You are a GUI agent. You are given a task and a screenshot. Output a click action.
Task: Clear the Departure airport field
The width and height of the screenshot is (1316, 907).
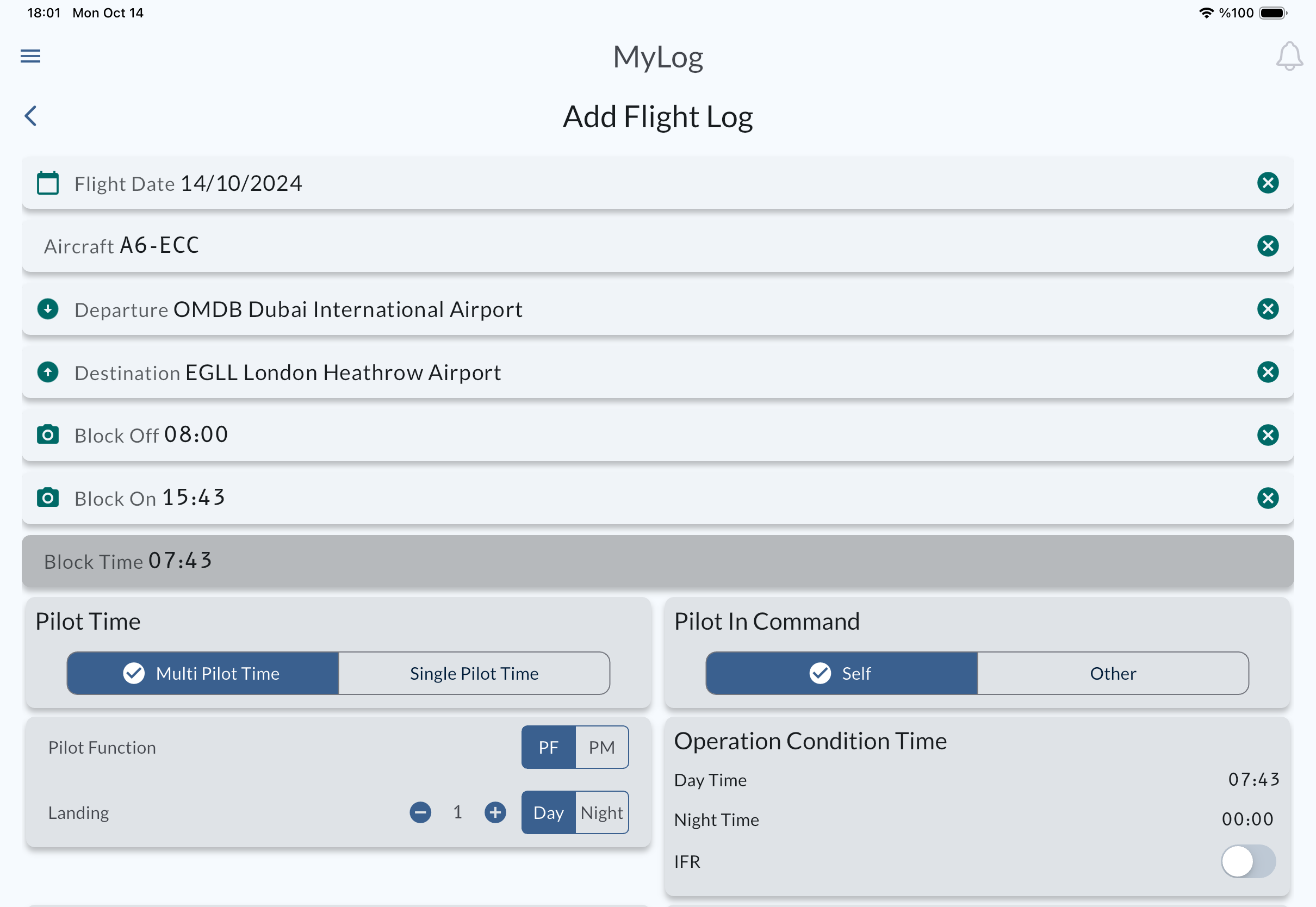pyautogui.click(x=1267, y=309)
